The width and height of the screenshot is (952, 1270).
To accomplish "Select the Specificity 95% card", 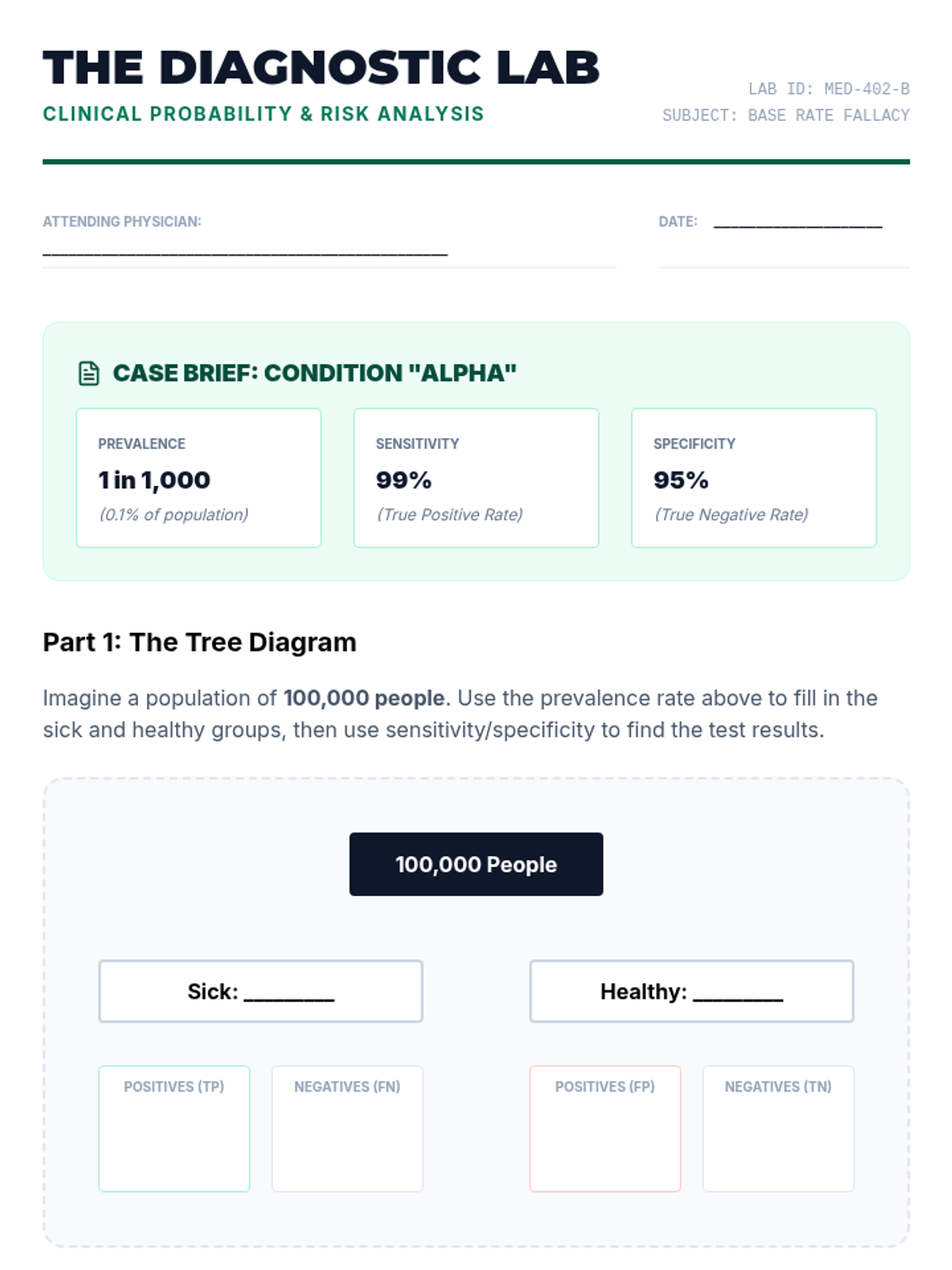I will (754, 478).
